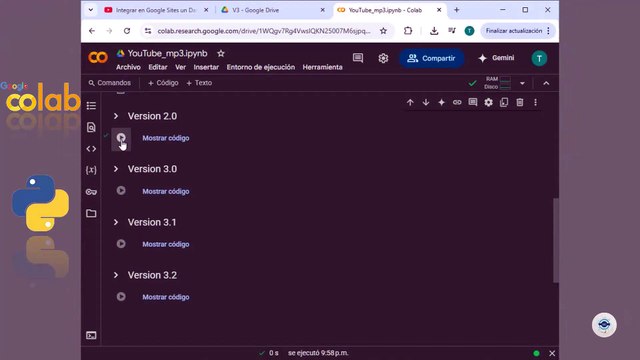The height and width of the screenshot is (360, 640).
Task: Open the Editar menu
Action: pyautogui.click(x=158, y=67)
